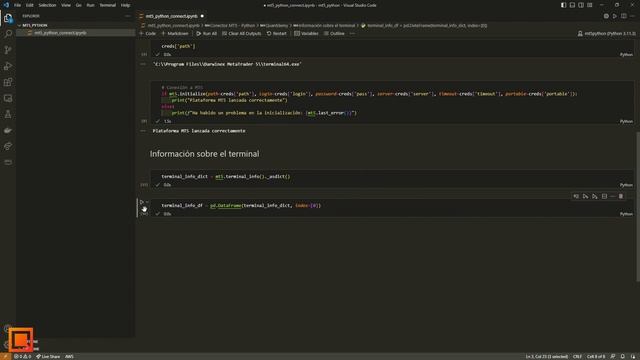The width and height of the screenshot is (640, 360).
Task: Open more cell actions ellipsis in cell toolbar
Action: 613,196
